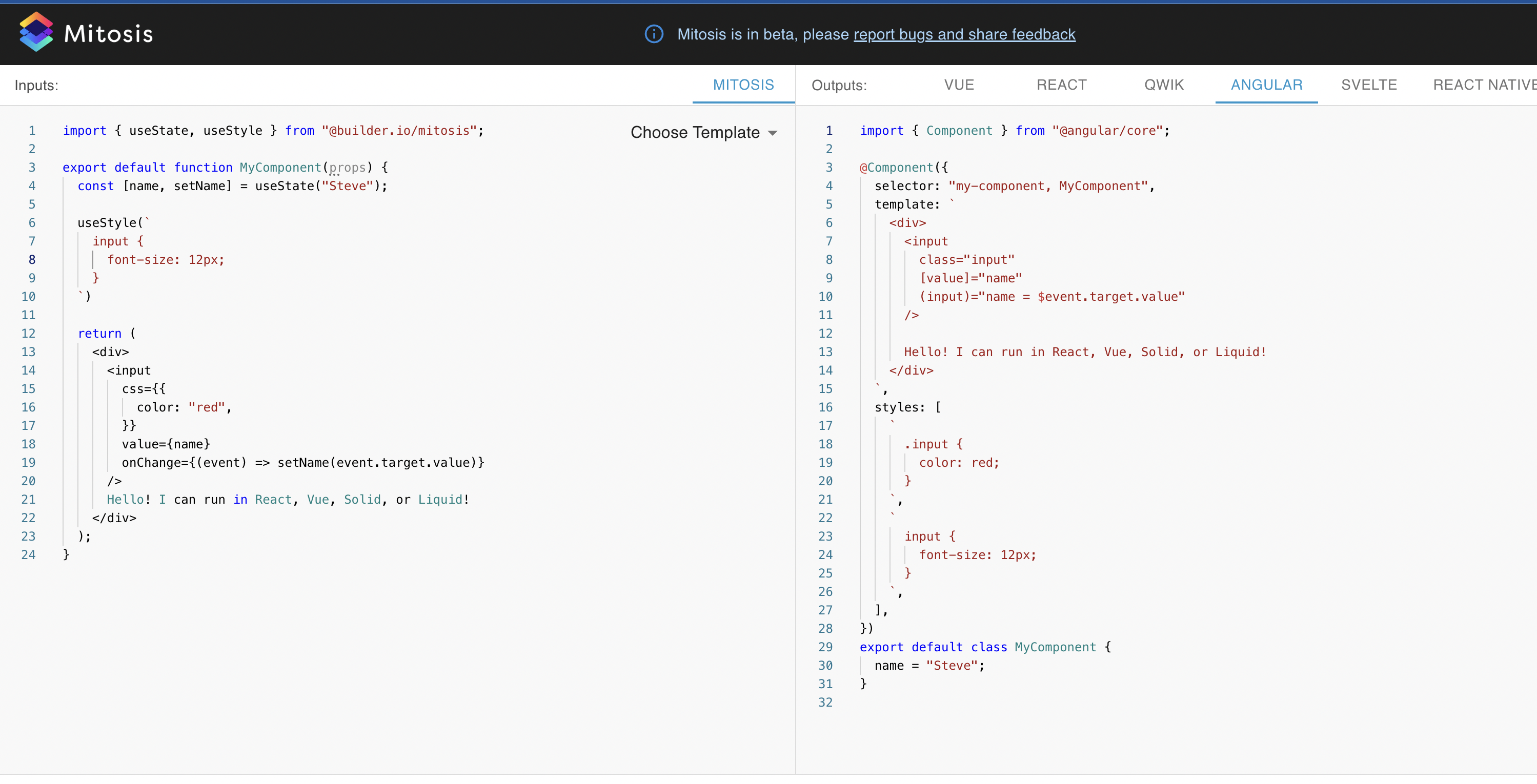1537x784 pixels.
Task: Select the ANGULAR output tab
Action: [x=1266, y=85]
